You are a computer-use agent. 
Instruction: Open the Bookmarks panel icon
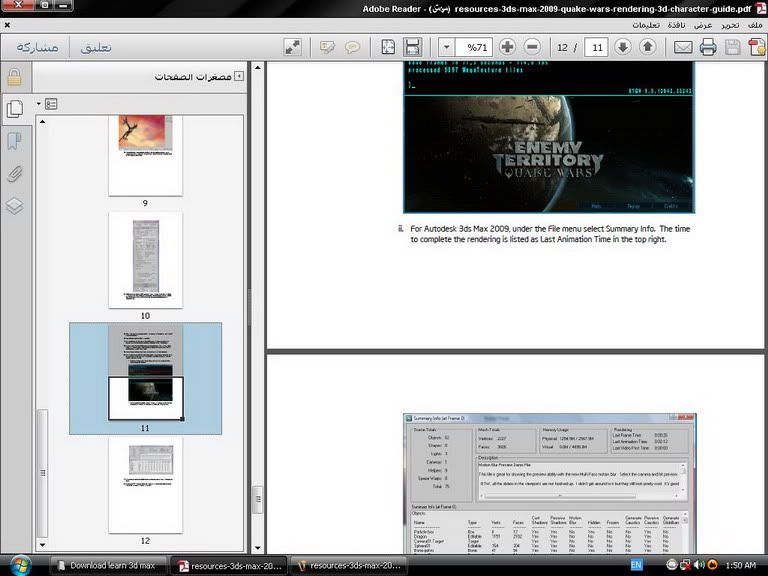(x=14, y=142)
